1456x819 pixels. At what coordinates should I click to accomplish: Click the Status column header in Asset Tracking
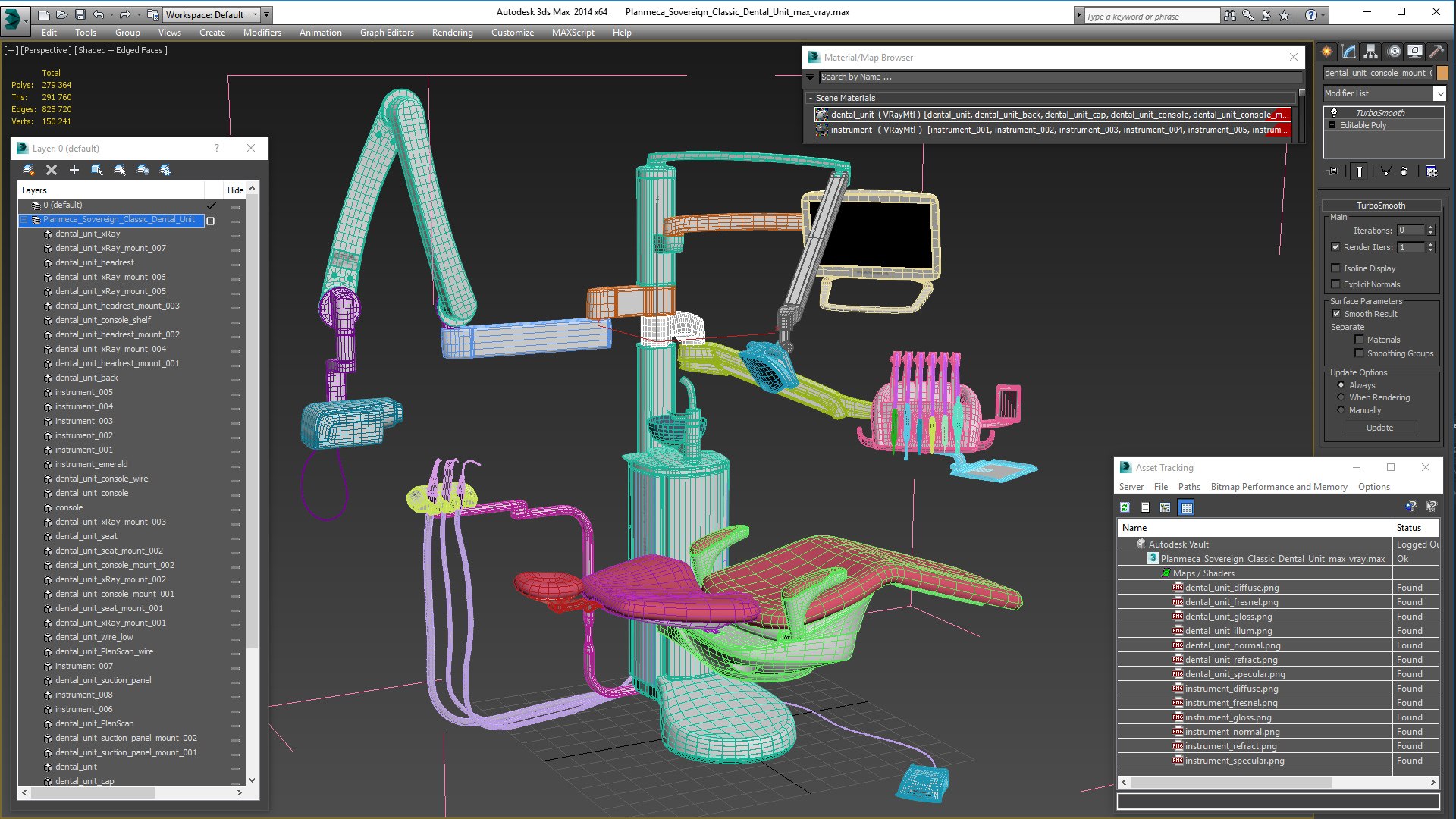(x=1415, y=528)
